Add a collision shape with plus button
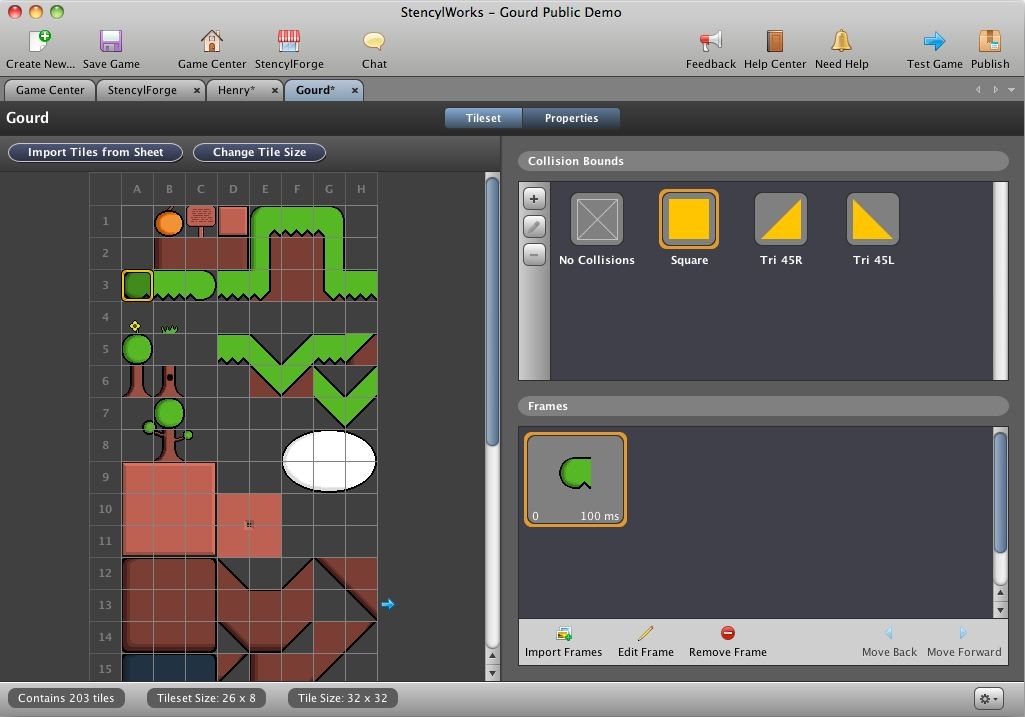This screenshot has height=717, width=1025. [534, 199]
